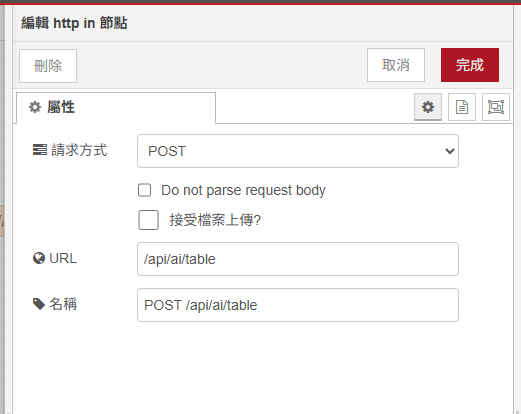Click the 刪除 button
This screenshot has height=414, width=521.
[48, 66]
